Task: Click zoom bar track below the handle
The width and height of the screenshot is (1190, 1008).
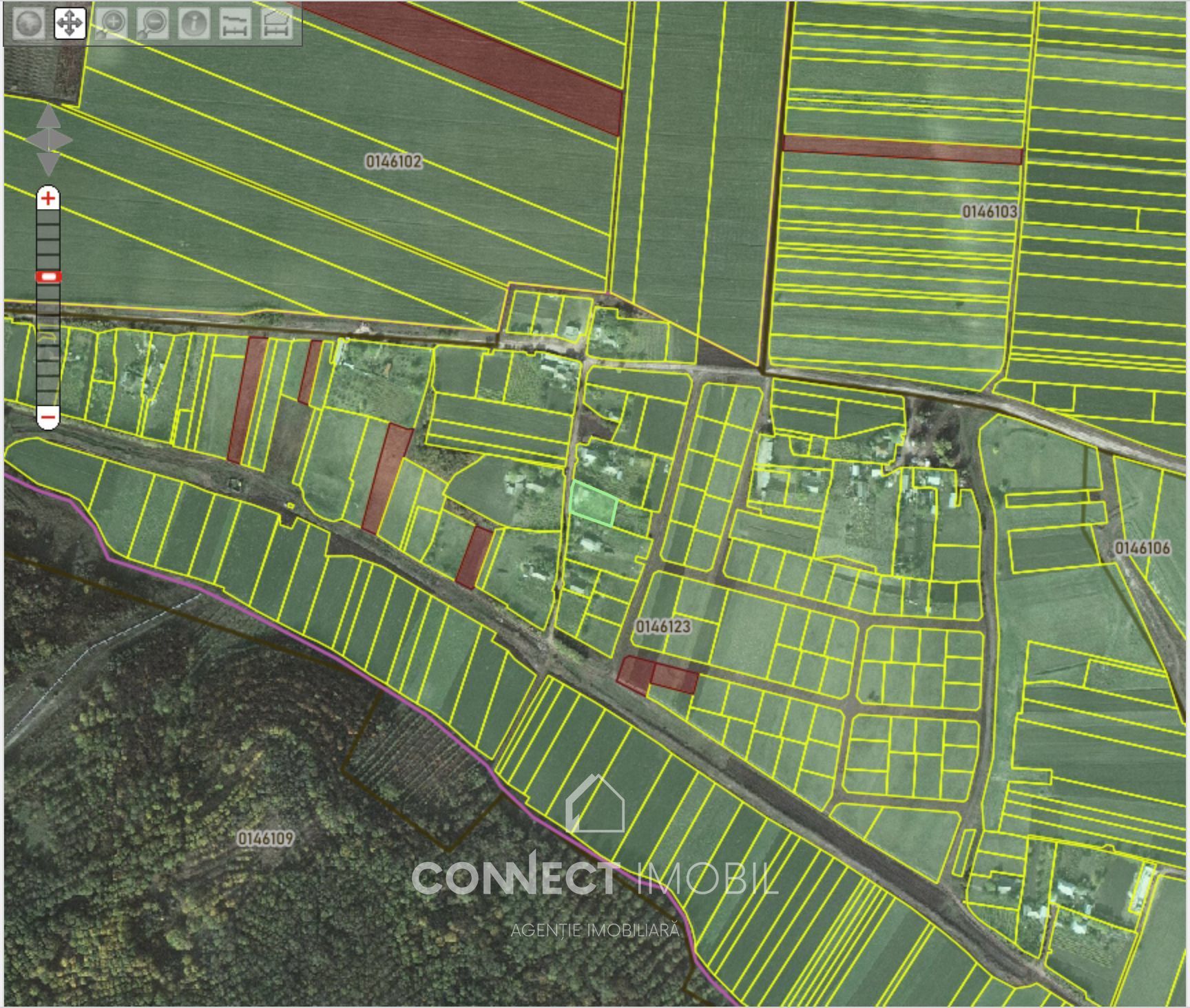Action: pyautogui.click(x=48, y=344)
